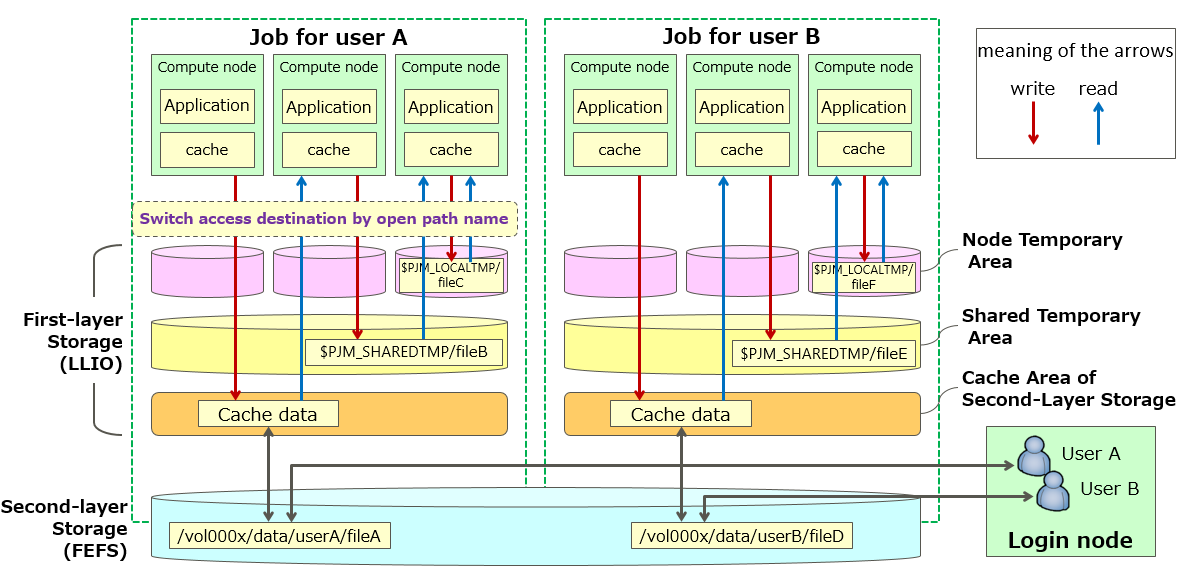Click the blue read arrow in legend
The width and height of the screenshot is (1181, 578).
pyautogui.click(x=1098, y=123)
